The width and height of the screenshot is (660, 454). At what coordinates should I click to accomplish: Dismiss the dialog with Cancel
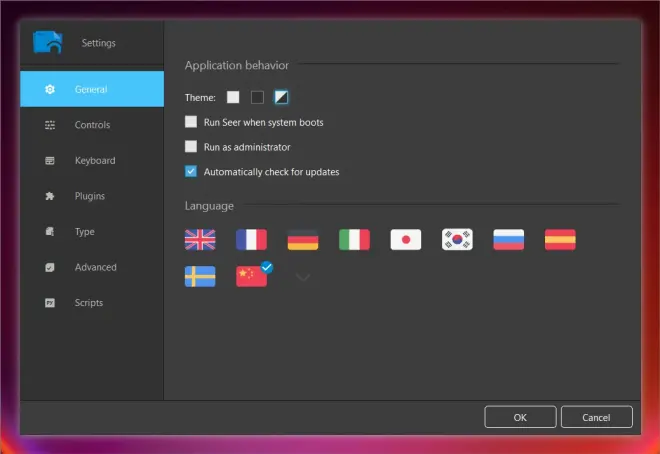click(596, 417)
